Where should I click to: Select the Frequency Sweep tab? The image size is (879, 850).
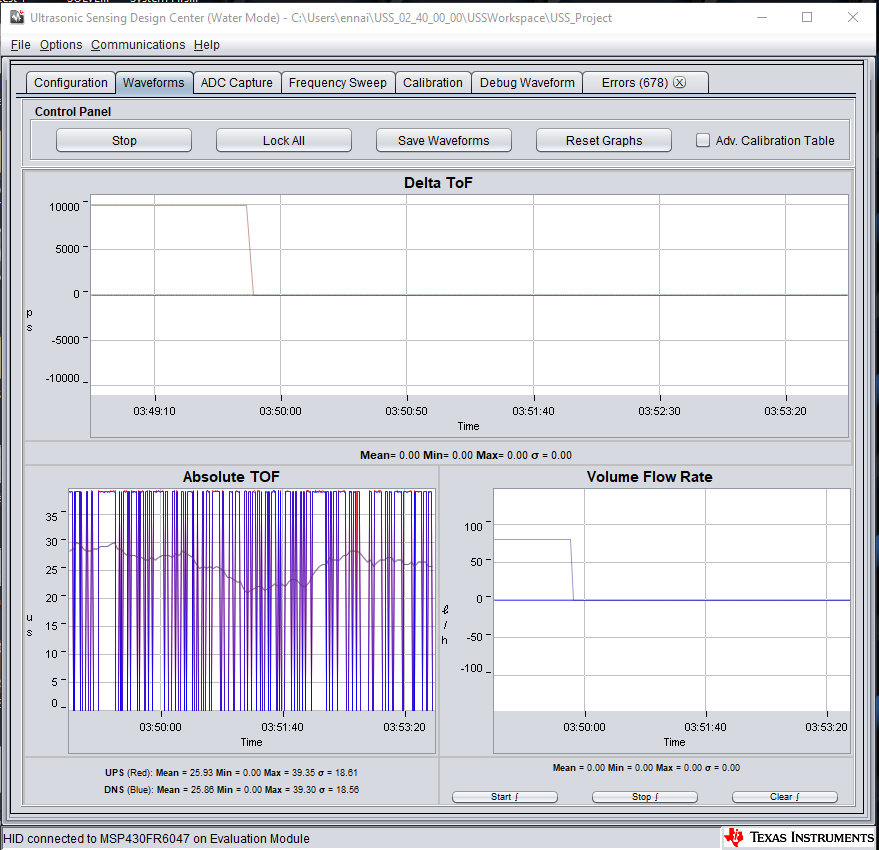pyautogui.click(x=337, y=82)
